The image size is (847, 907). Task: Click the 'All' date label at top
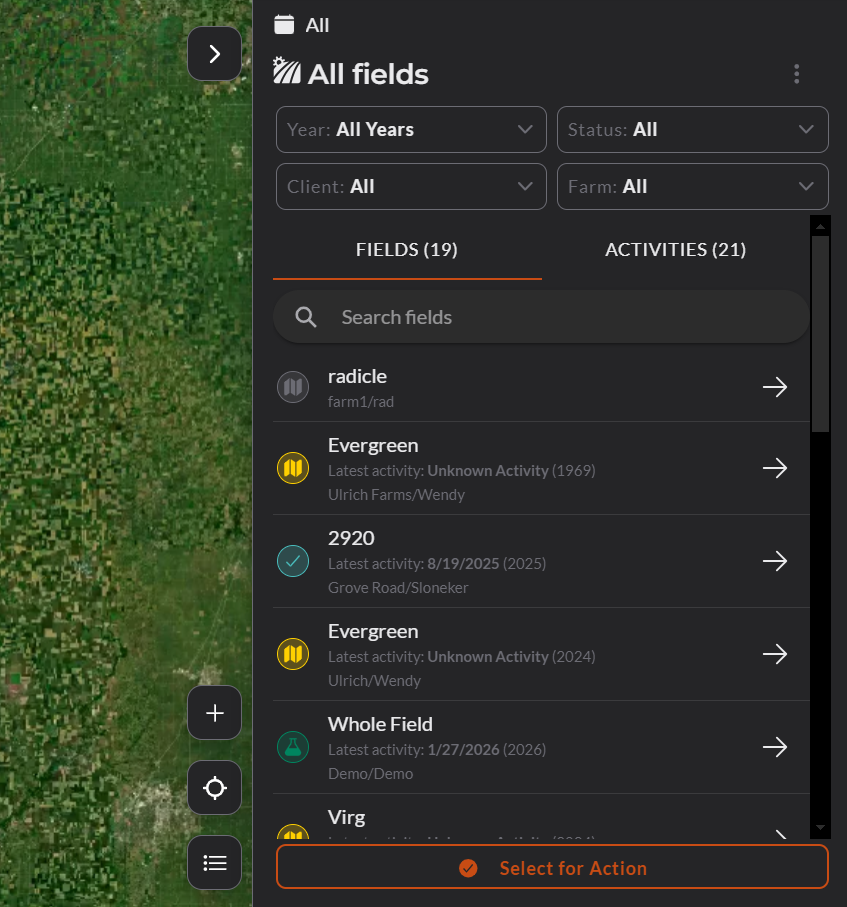pos(317,25)
